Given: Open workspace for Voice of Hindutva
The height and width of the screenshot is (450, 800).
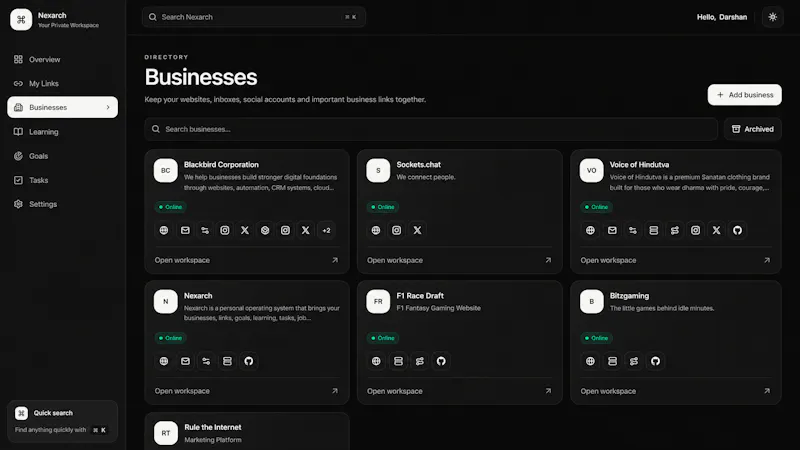Looking at the screenshot, I should pos(675,260).
